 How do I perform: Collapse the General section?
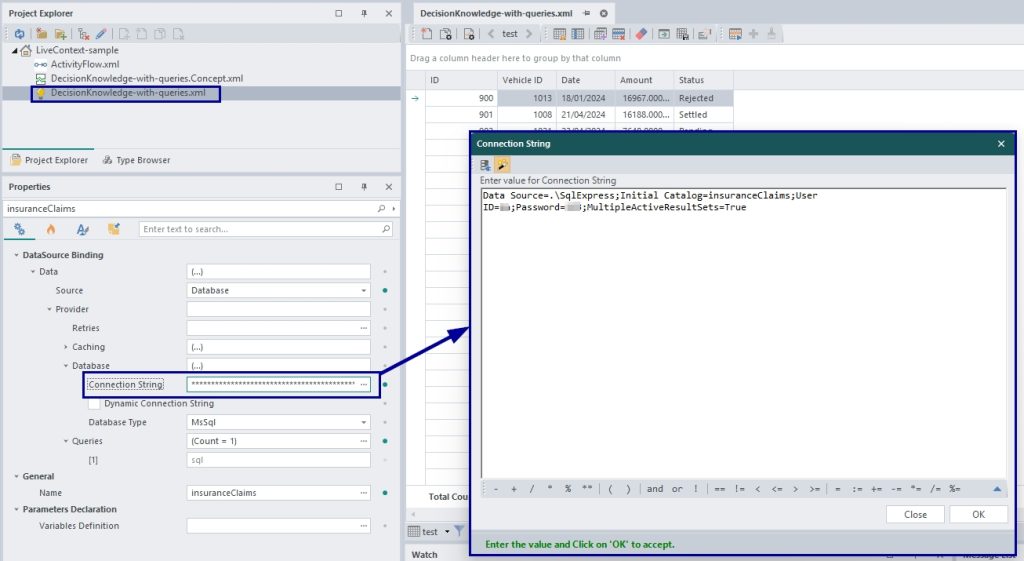coord(16,477)
